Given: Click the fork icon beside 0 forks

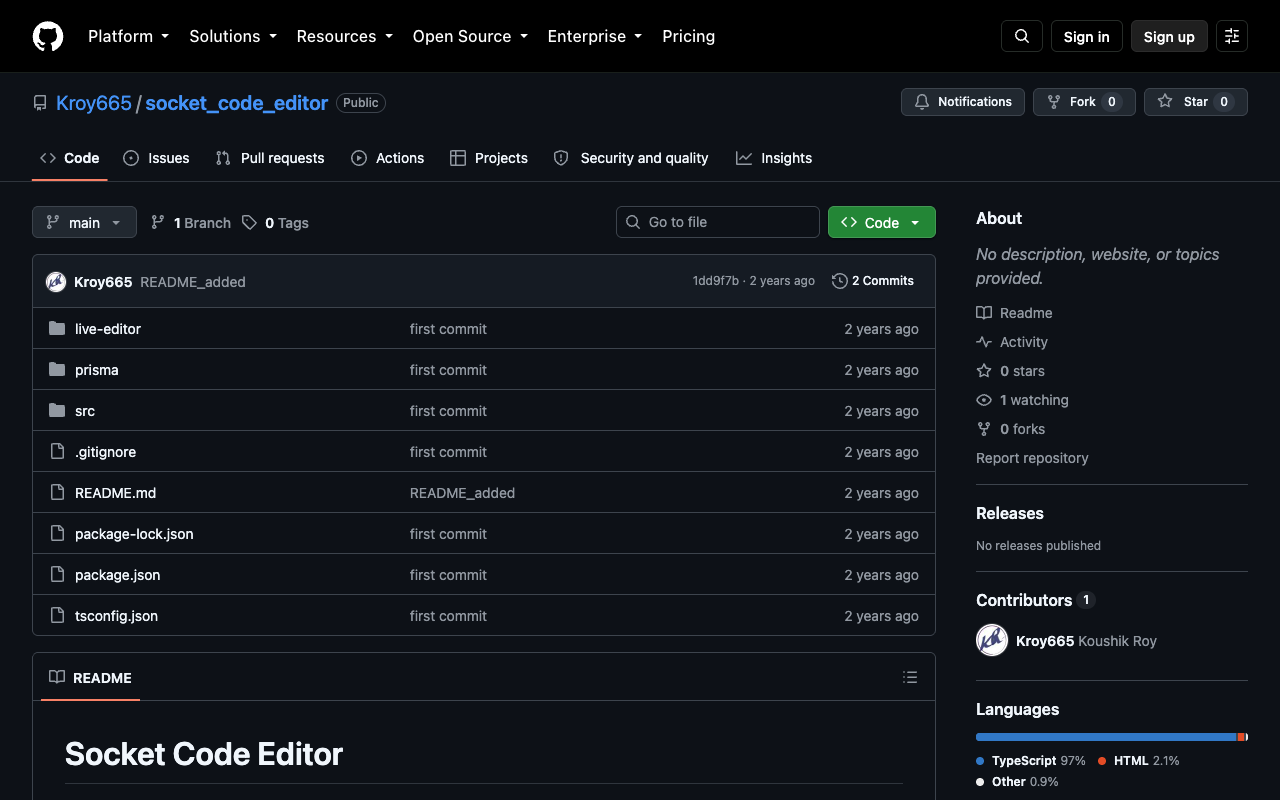Looking at the screenshot, I should pos(984,429).
